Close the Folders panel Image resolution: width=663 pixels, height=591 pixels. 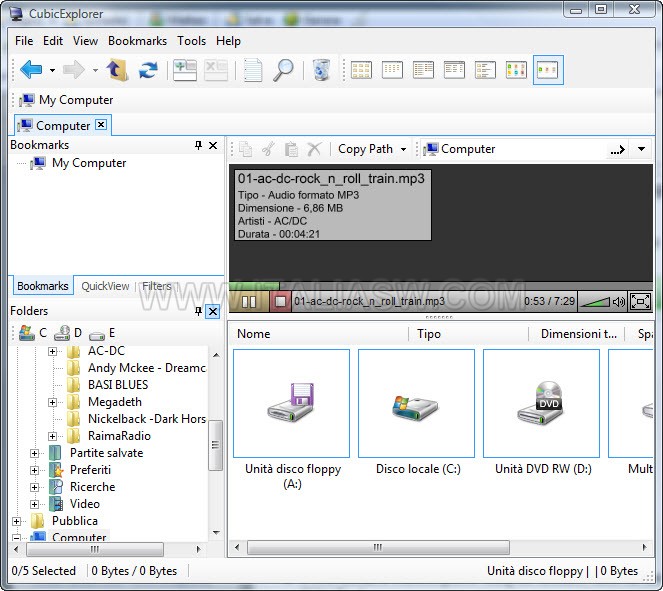tap(213, 312)
